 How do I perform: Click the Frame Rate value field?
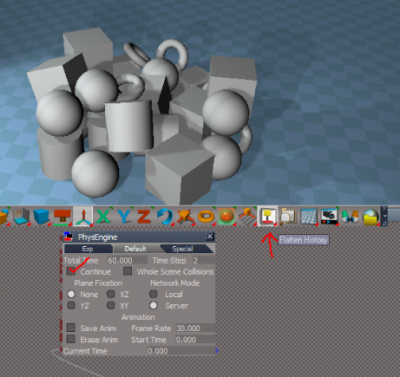click(x=195, y=328)
